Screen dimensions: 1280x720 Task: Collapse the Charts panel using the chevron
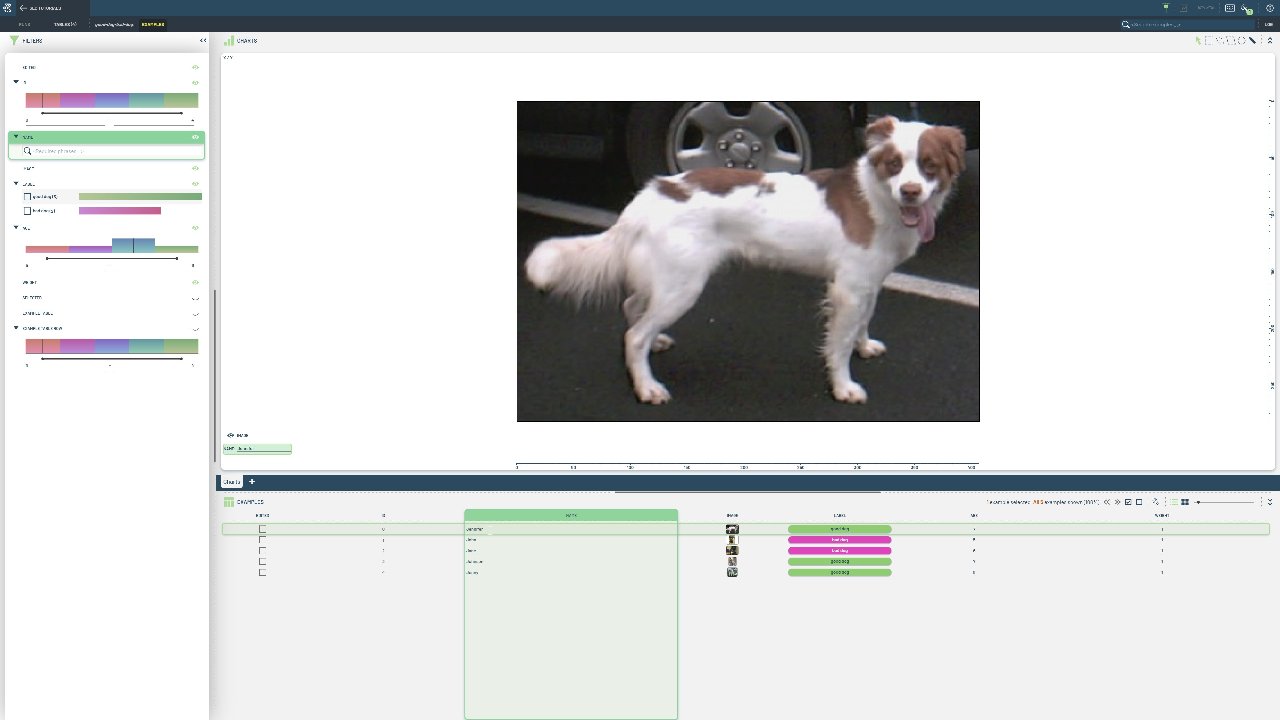pyautogui.click(x=1270, y=41)
